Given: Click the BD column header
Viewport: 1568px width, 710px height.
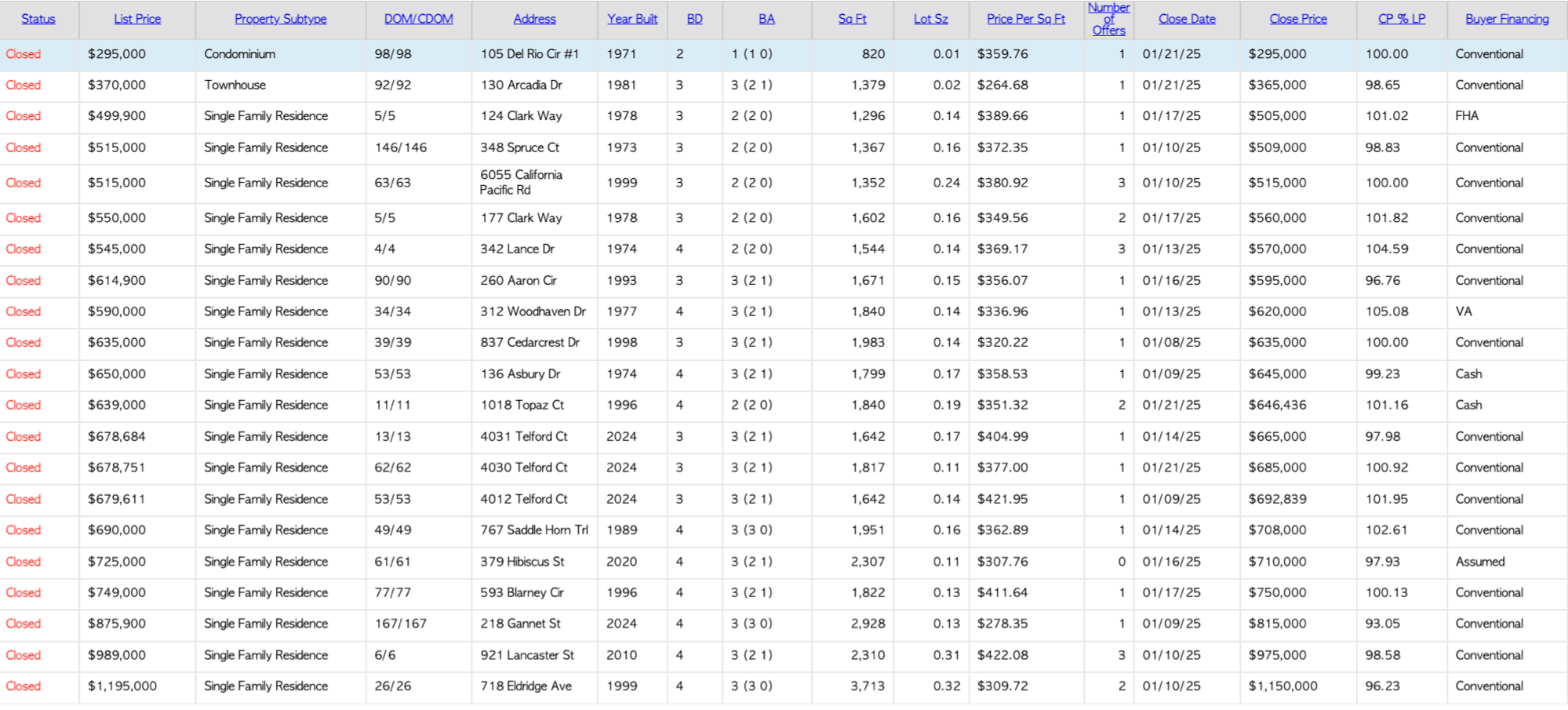Looking at the screenshot, I should tap(695, 19).
